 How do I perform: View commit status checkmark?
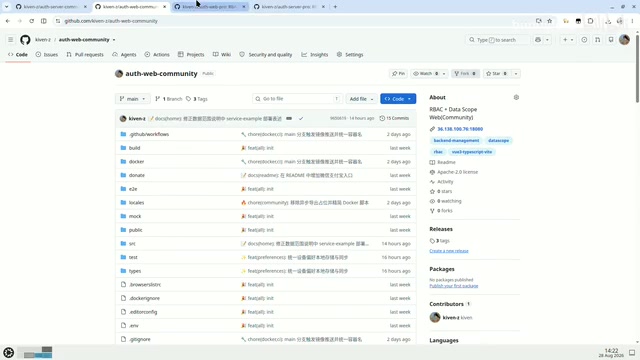pos(301,118)
